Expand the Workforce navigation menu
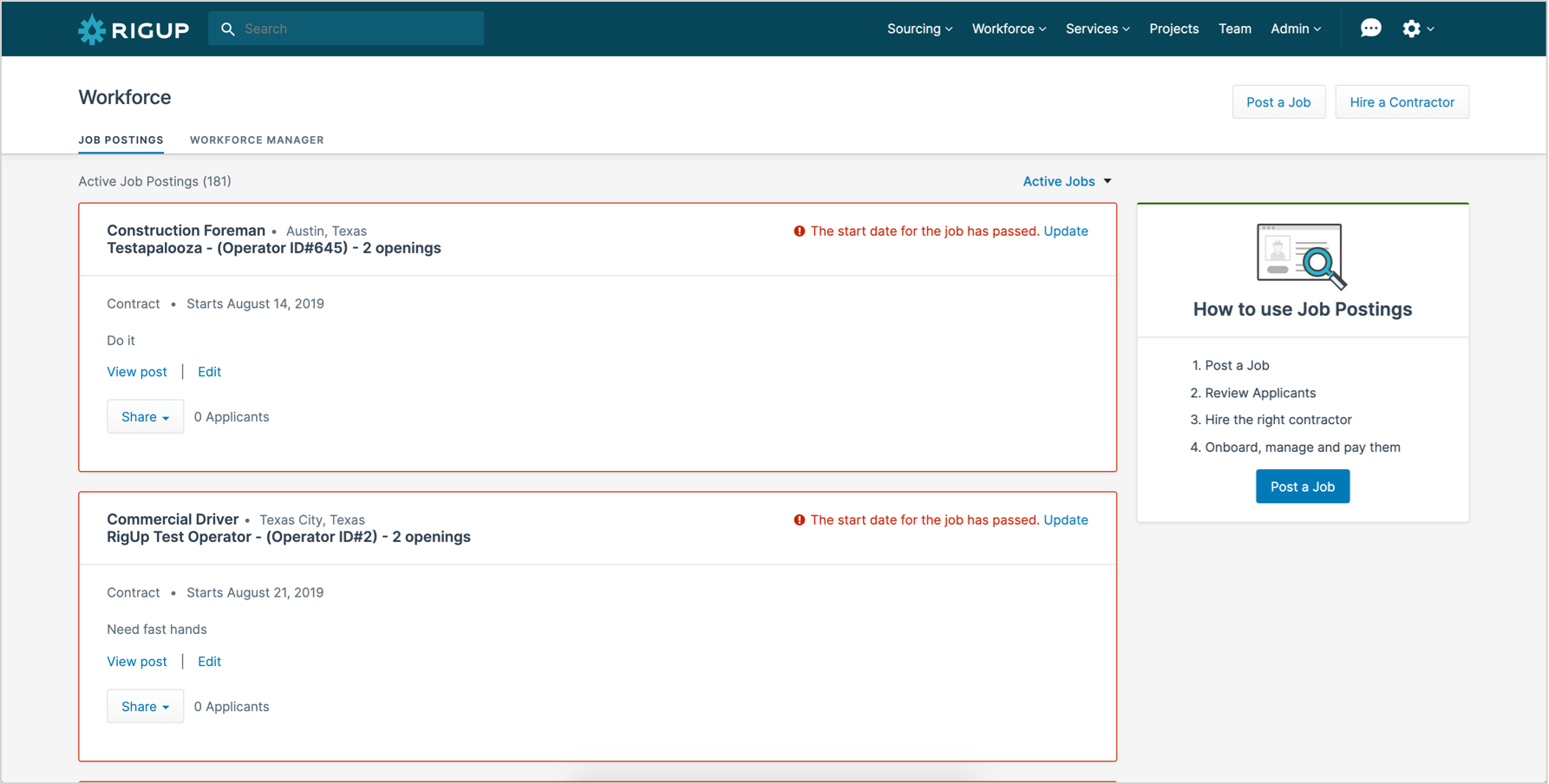The image size is (1549, 784). point(1009,29)
